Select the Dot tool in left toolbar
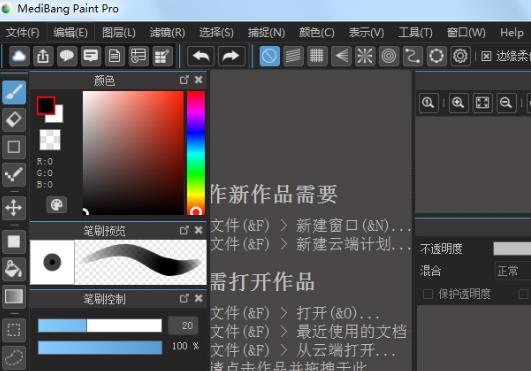This screenshot has height=371, width=531. pos(14,175)
